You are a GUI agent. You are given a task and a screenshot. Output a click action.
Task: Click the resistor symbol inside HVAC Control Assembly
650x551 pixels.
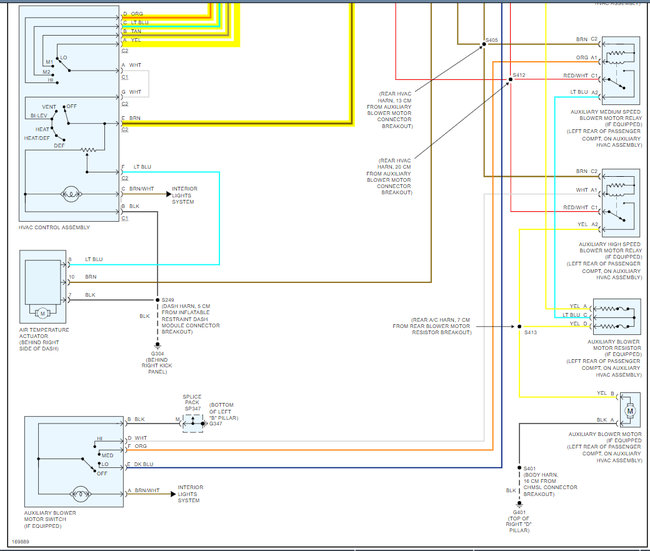[88, 150]
